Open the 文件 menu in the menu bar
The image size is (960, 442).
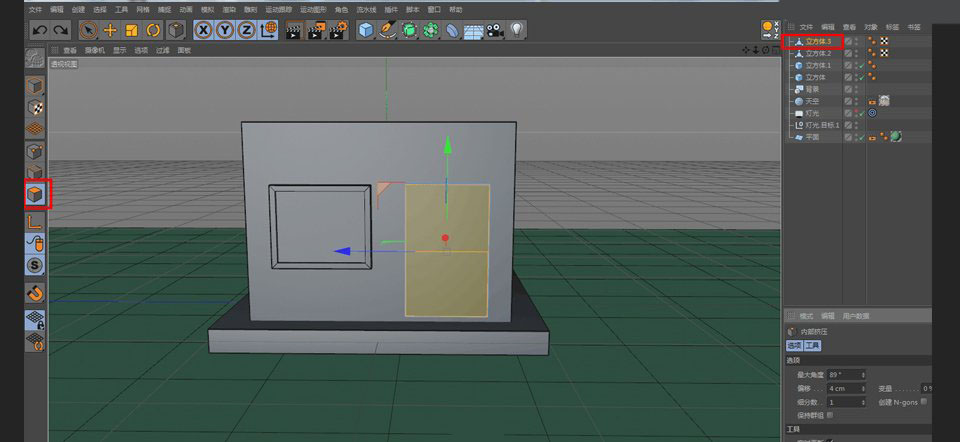click(x=36, y=9)
